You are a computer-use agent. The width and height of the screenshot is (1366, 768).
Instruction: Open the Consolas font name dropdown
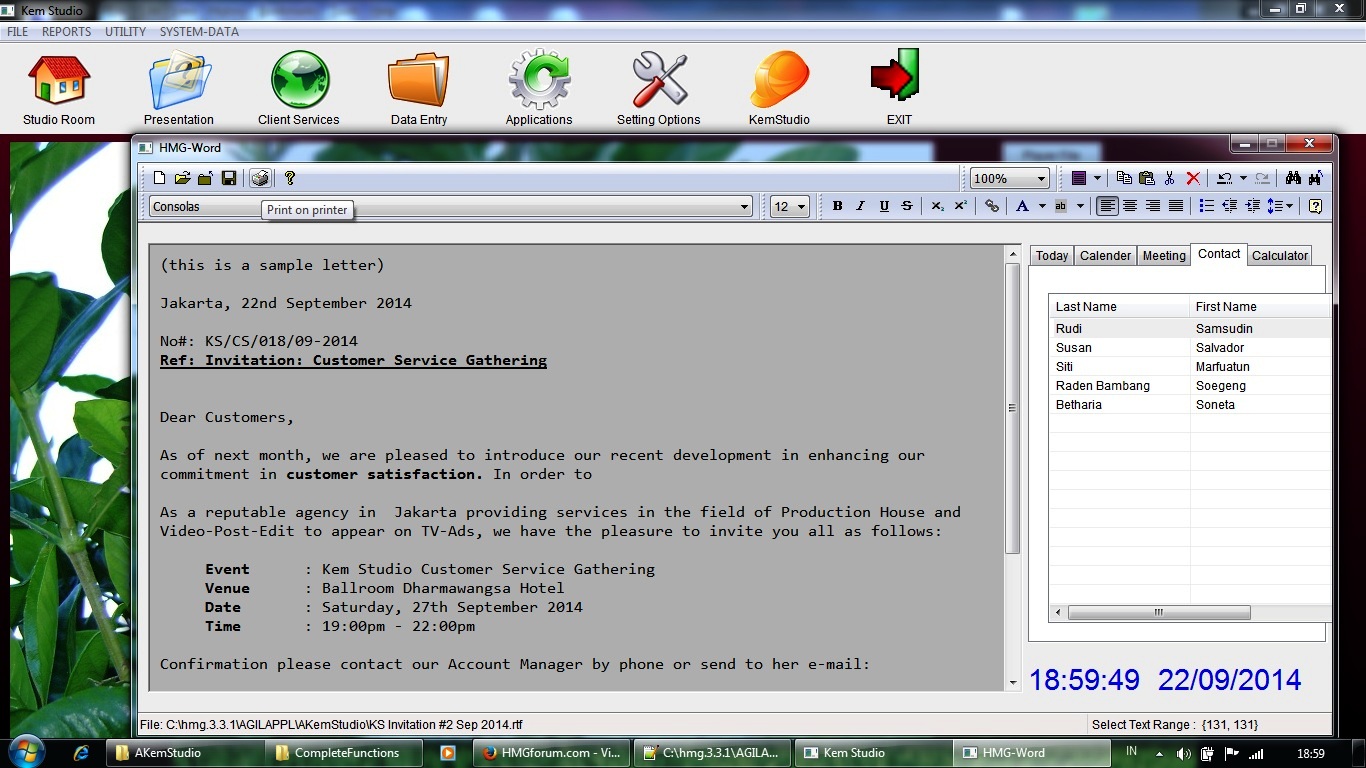click(x=744, y=207)
